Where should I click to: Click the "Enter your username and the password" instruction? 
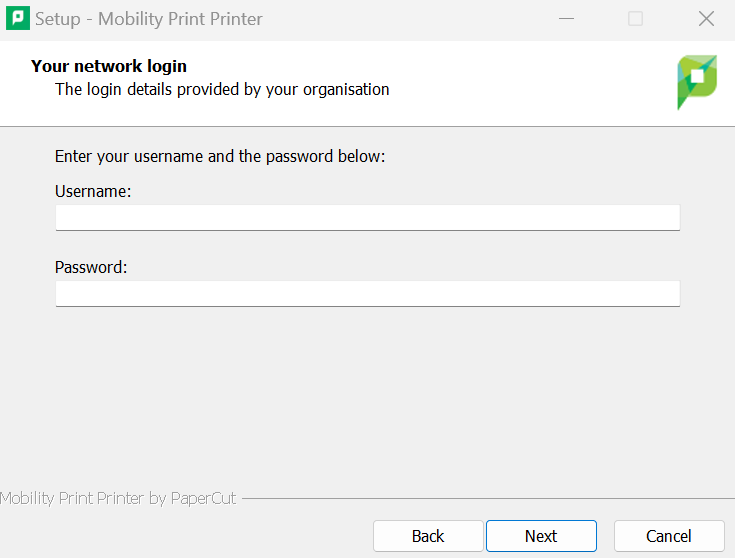point(220,156)
